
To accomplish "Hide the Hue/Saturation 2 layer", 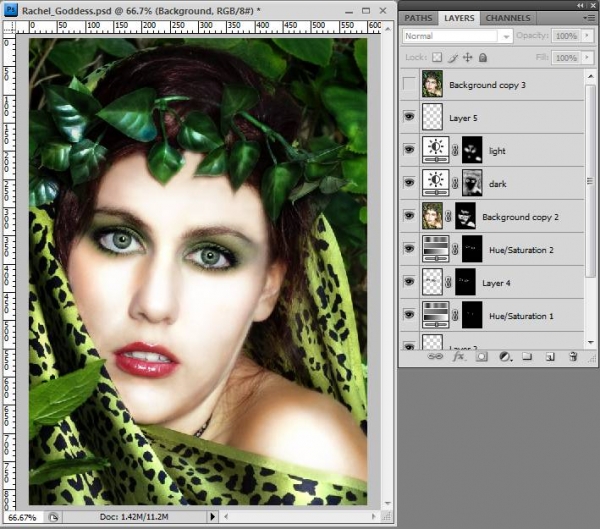I will point(409,249).
